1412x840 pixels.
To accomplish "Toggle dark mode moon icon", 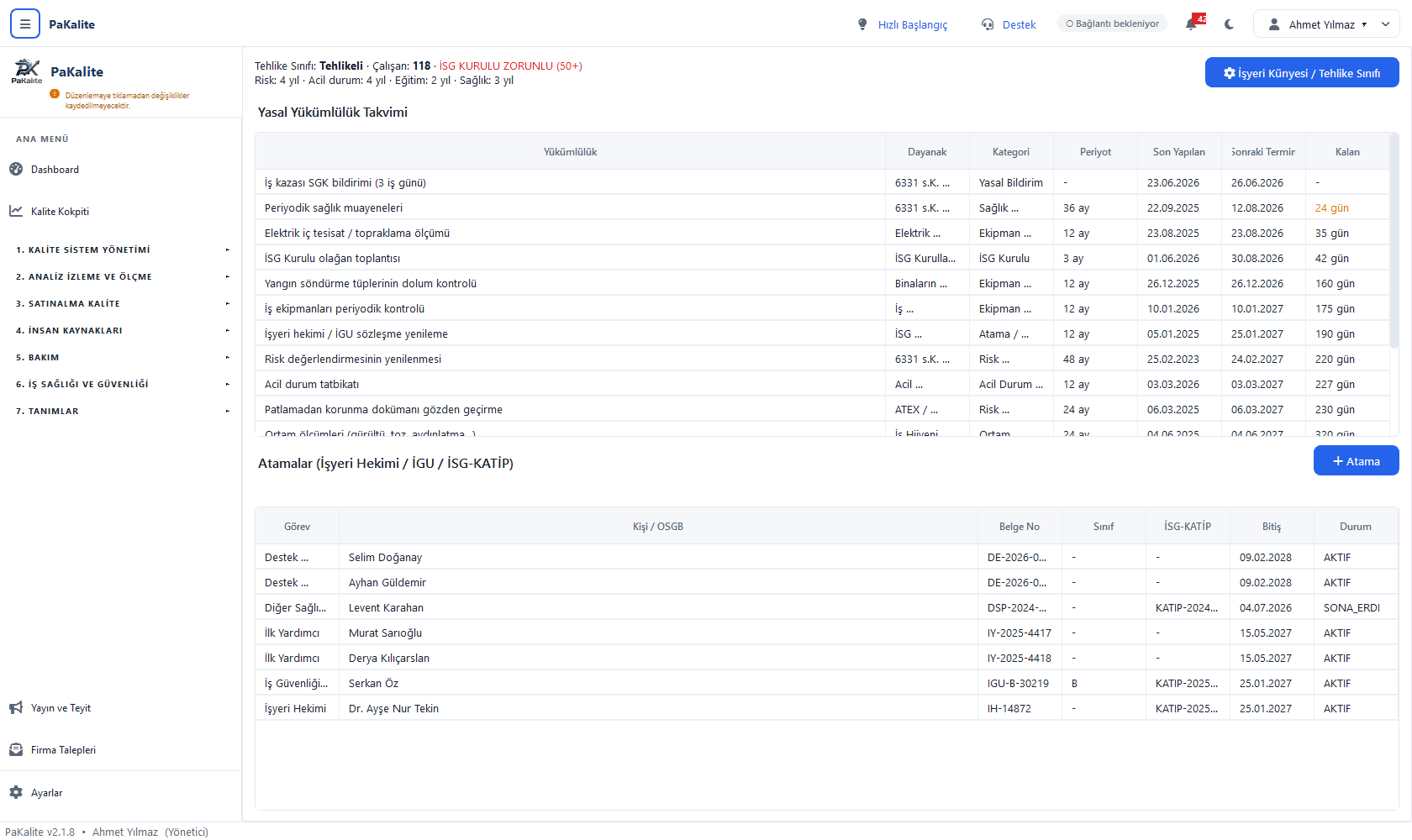I will [1230, 24].
